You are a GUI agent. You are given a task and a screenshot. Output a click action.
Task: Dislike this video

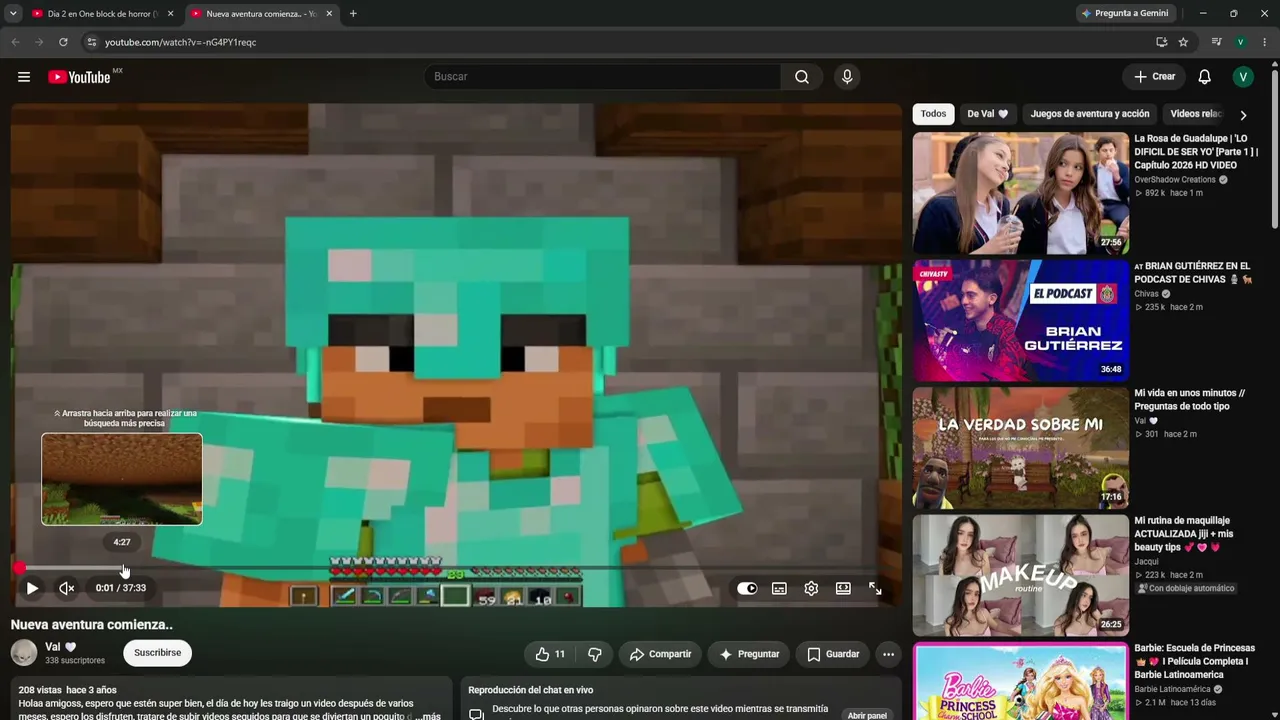point(594,654)
